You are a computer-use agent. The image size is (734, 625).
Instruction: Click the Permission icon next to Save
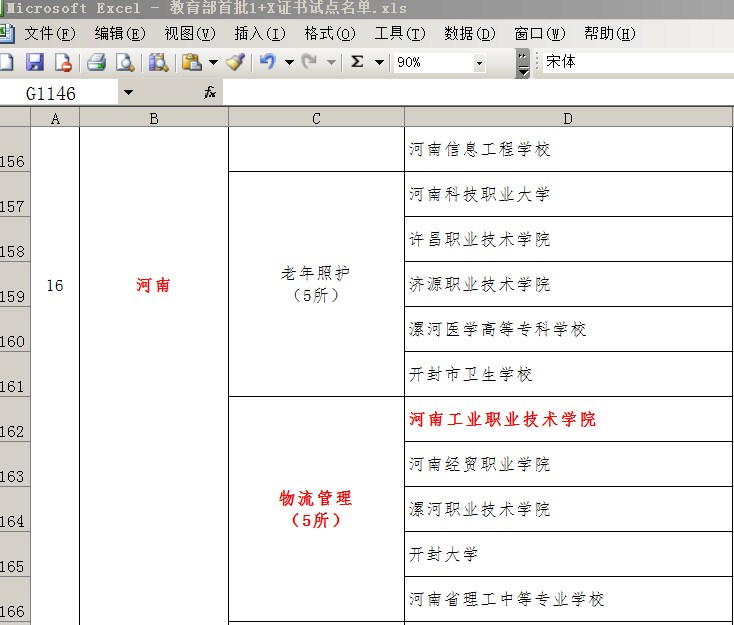point(63,62)
